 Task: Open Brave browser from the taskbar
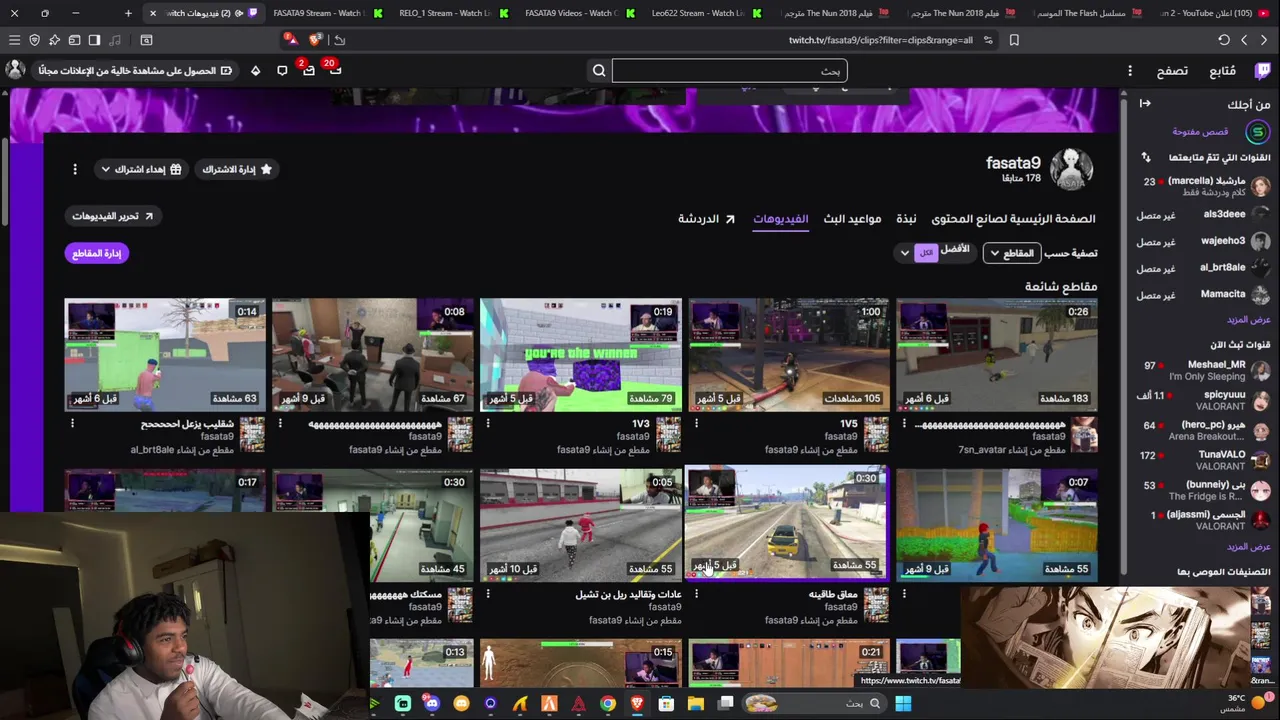(x=637, y=704)
